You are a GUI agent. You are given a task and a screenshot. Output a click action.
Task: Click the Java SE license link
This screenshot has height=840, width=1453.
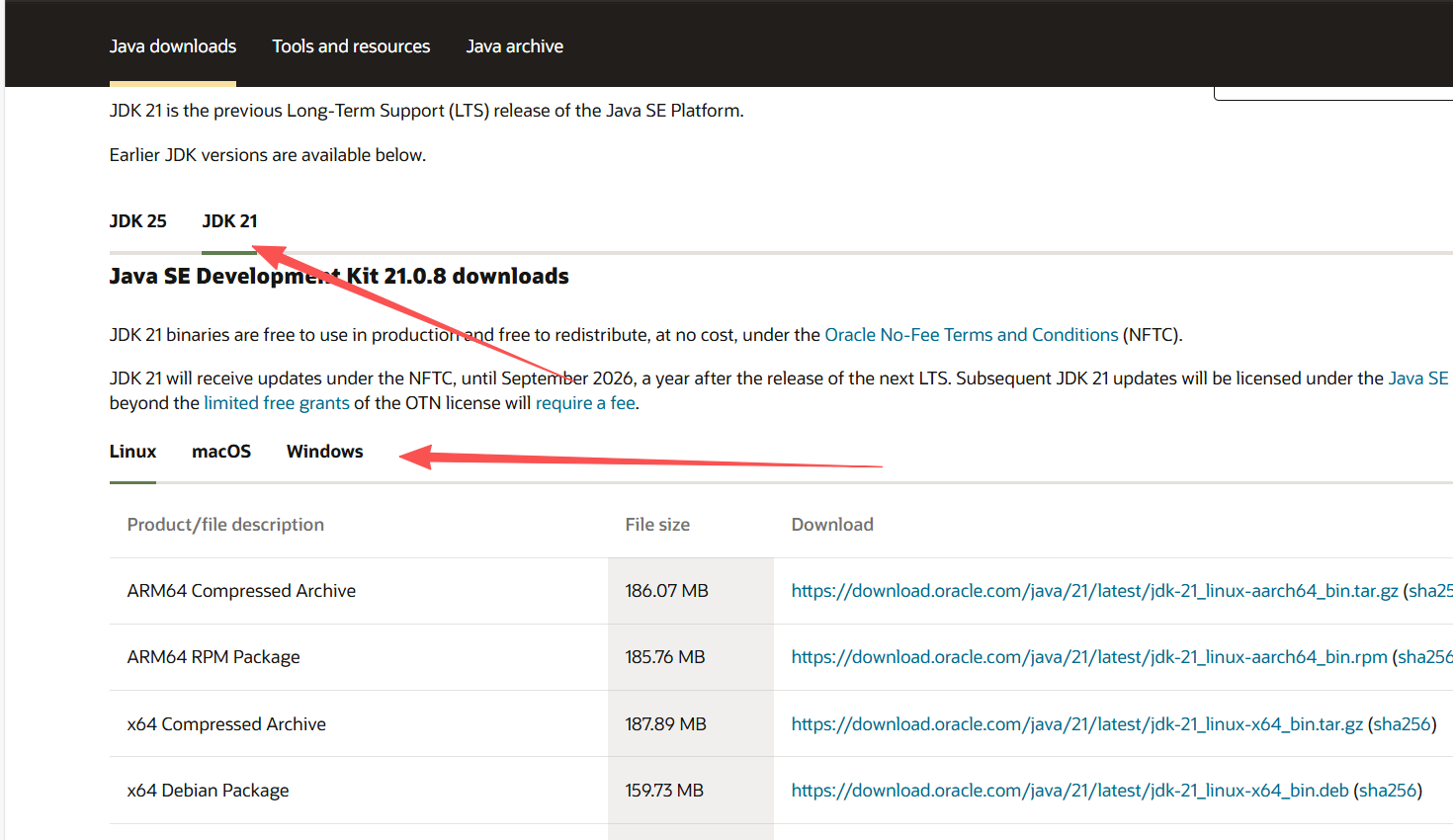1417,378
